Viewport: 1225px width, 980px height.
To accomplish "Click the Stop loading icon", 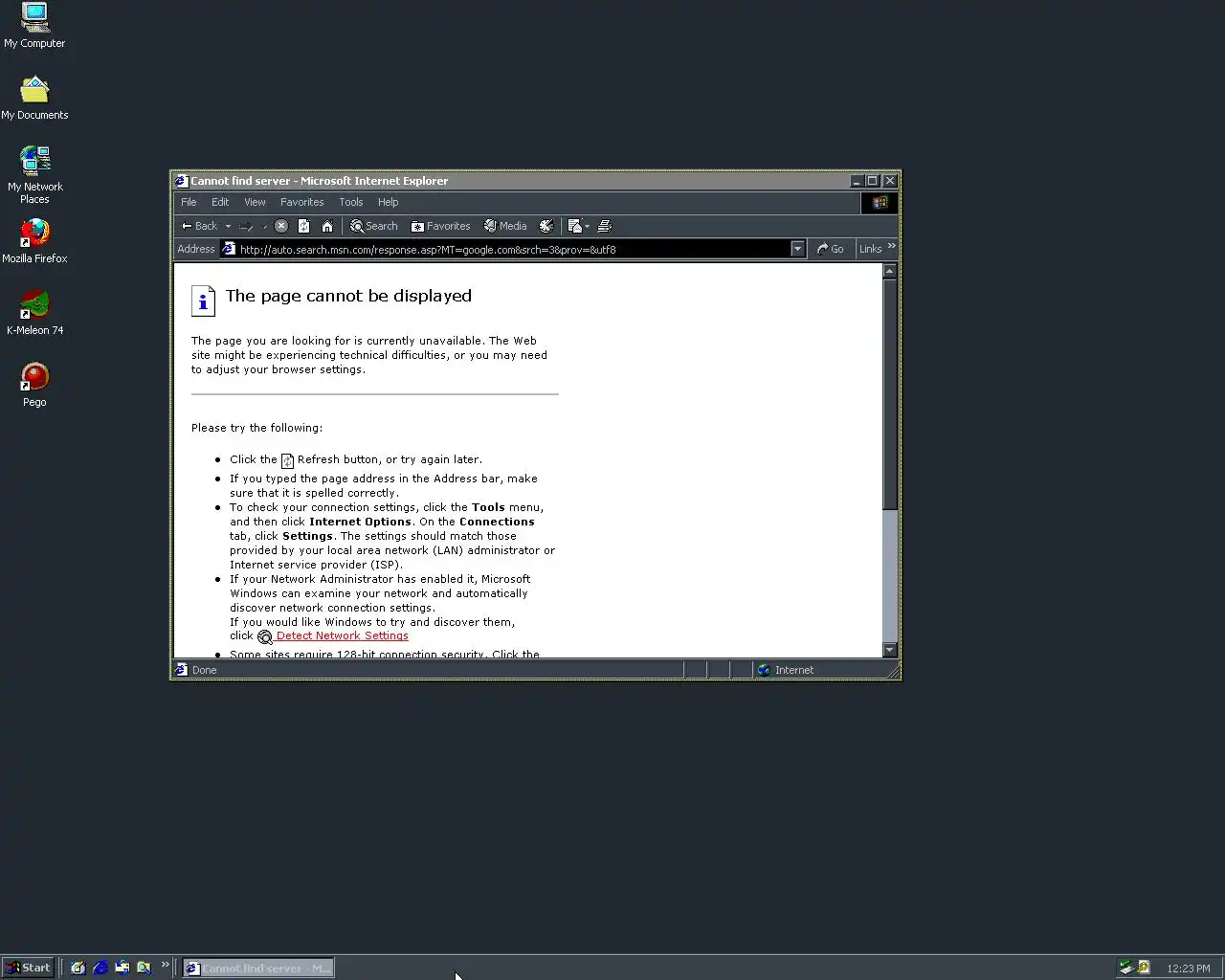I will coord(281,226).
